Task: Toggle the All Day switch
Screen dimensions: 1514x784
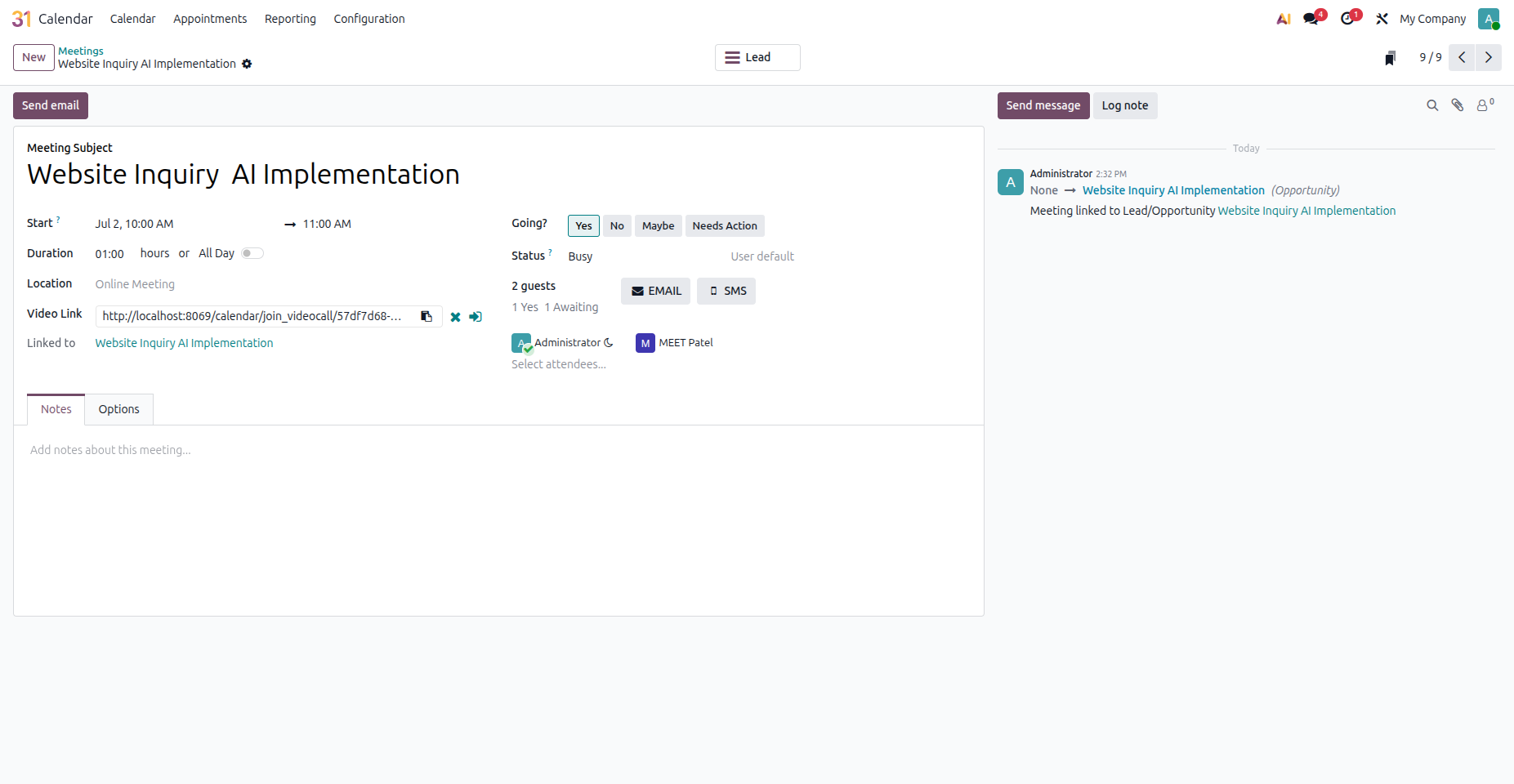Action: coord(252,253)
